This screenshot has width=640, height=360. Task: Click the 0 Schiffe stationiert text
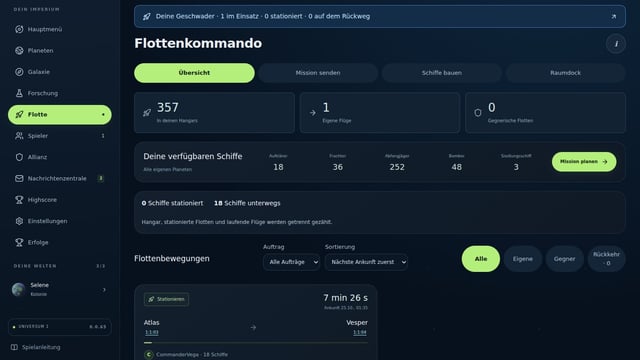(172, 203)
